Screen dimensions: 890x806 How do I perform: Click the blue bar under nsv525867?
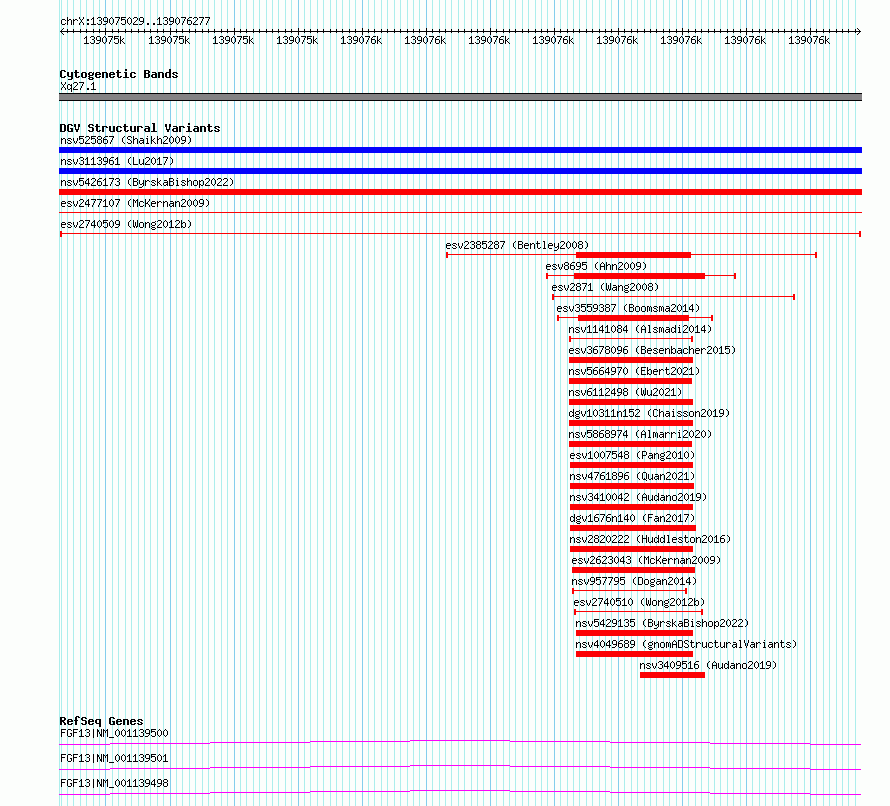pos(460,150)
